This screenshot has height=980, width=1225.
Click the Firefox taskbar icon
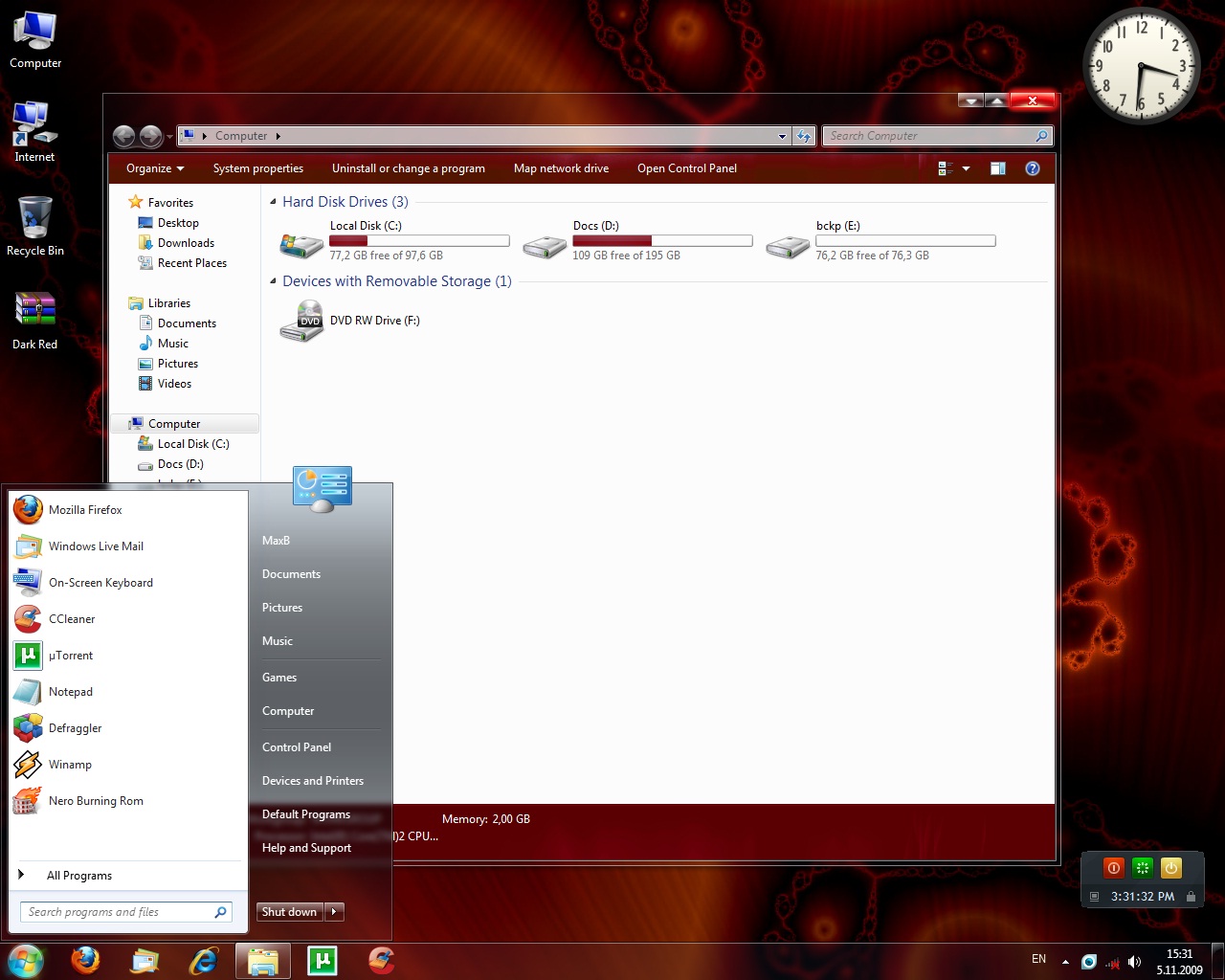(x=85, y=960)
